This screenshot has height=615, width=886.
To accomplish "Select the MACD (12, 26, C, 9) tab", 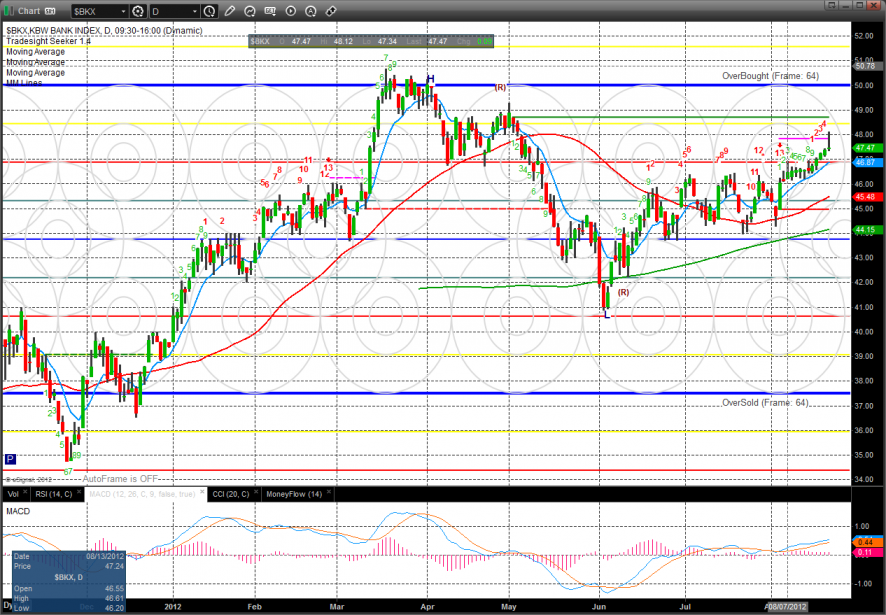I will click(x=142, y=494).
